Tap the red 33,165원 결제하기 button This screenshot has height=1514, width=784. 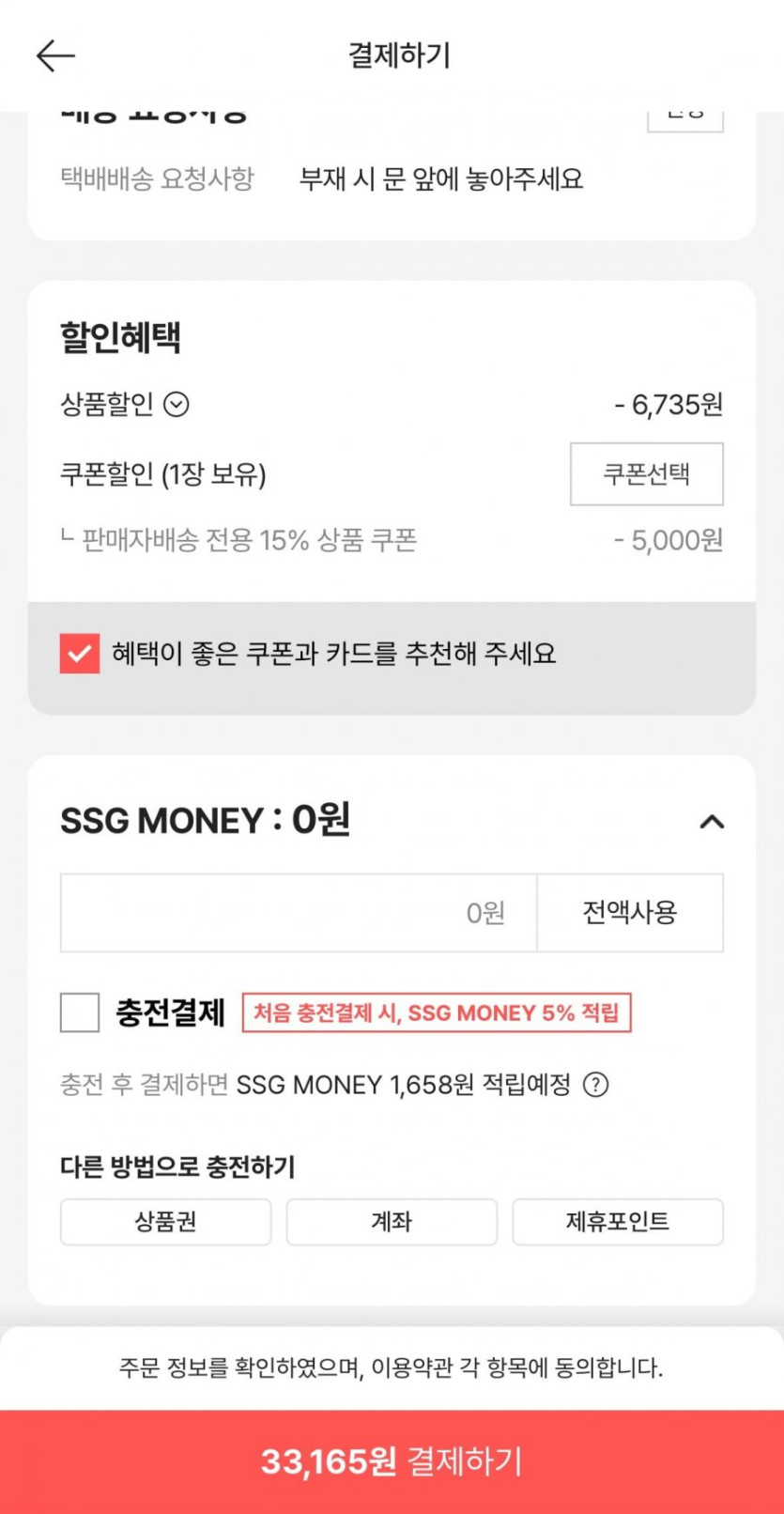392,1461
